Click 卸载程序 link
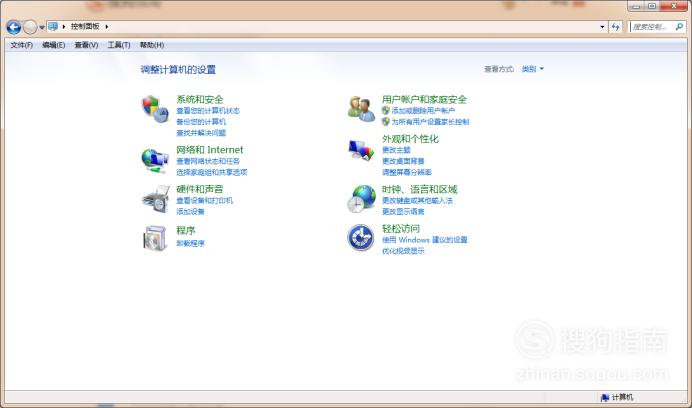Screen dimensions: 692x408 190,243
